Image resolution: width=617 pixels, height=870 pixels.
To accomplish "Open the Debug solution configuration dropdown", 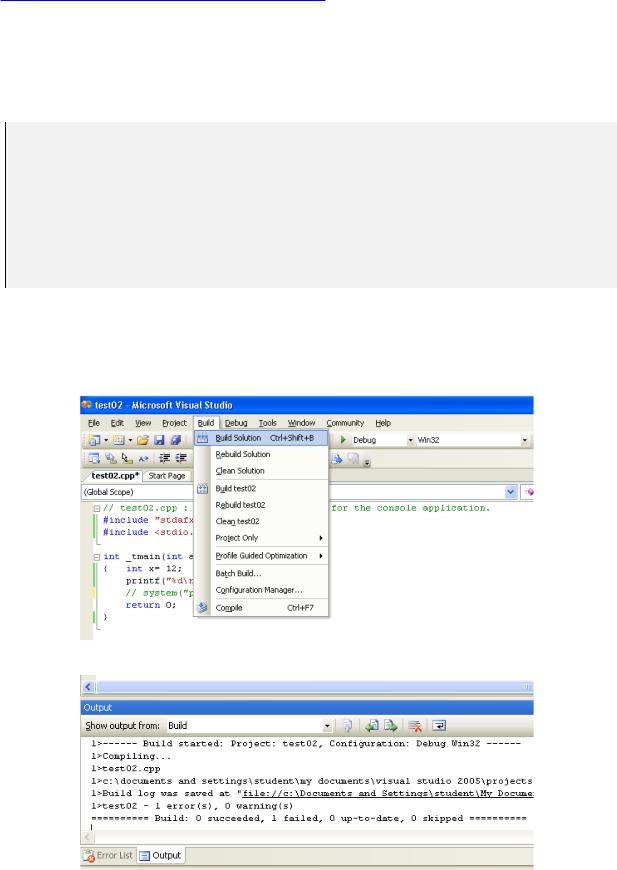I will pyautogui.click(x=411, y=440).
